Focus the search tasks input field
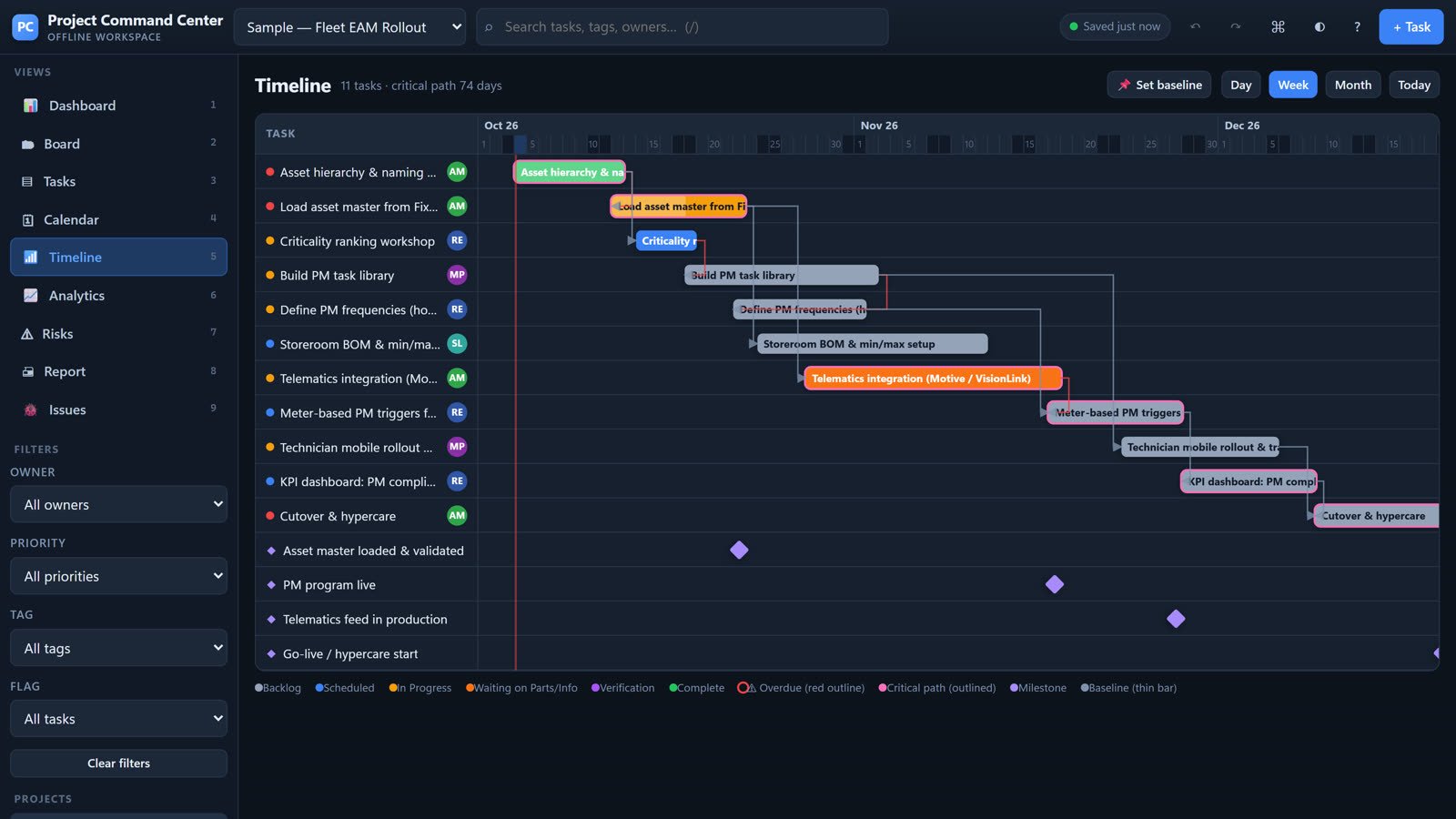Viewport: 1456px width, 819px height. tap(682, 27)
